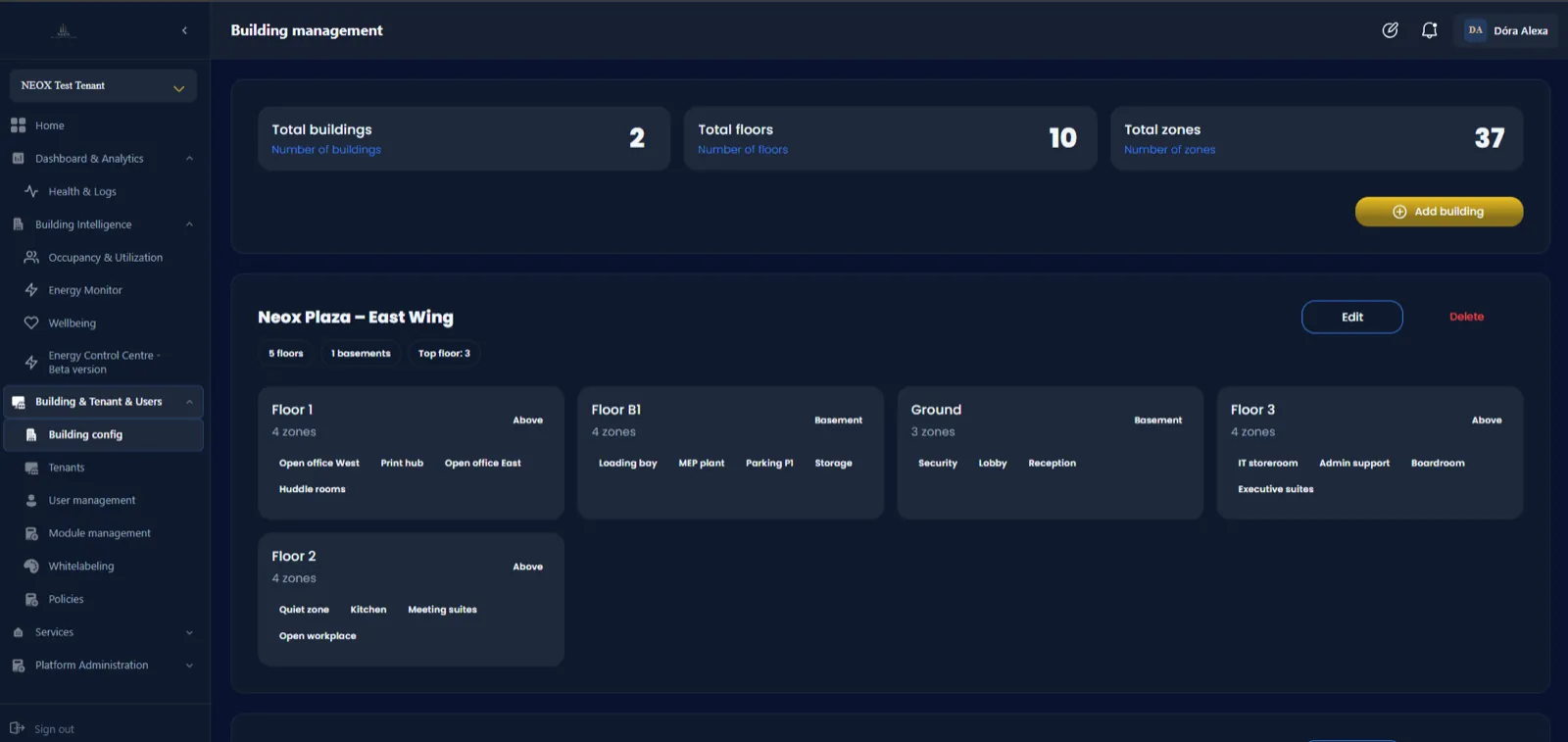Expand the Services section

pyautogui.click(x=189, y=632)
